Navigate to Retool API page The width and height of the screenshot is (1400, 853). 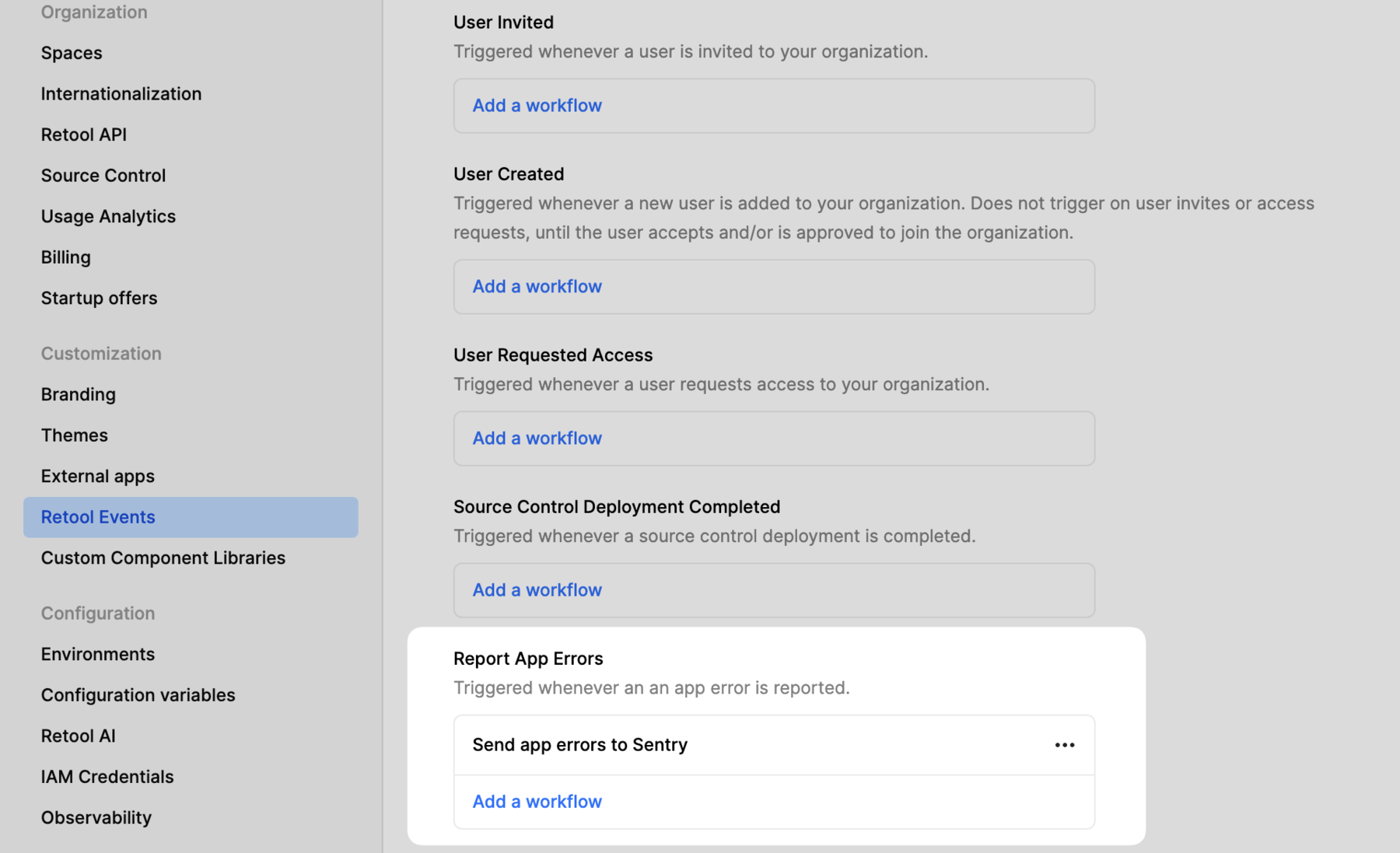(x=84, y=135)
